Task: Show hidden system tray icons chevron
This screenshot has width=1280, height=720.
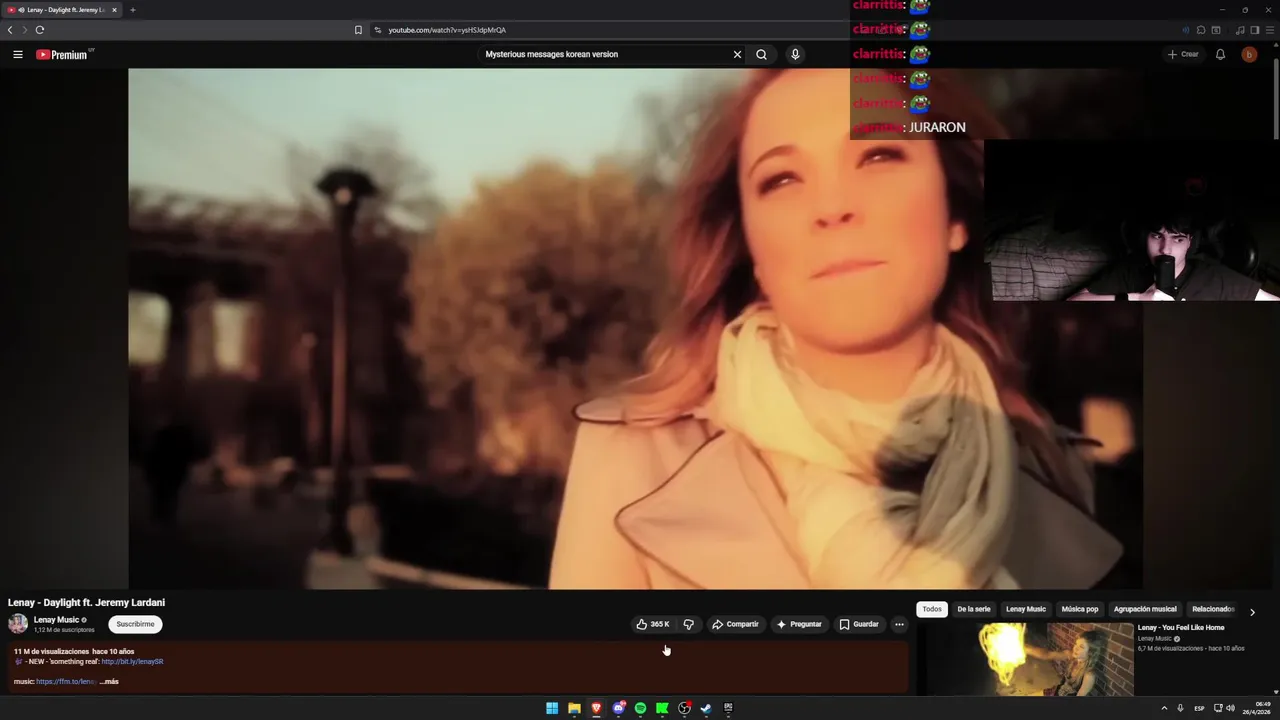Action: click(1164, 708)
